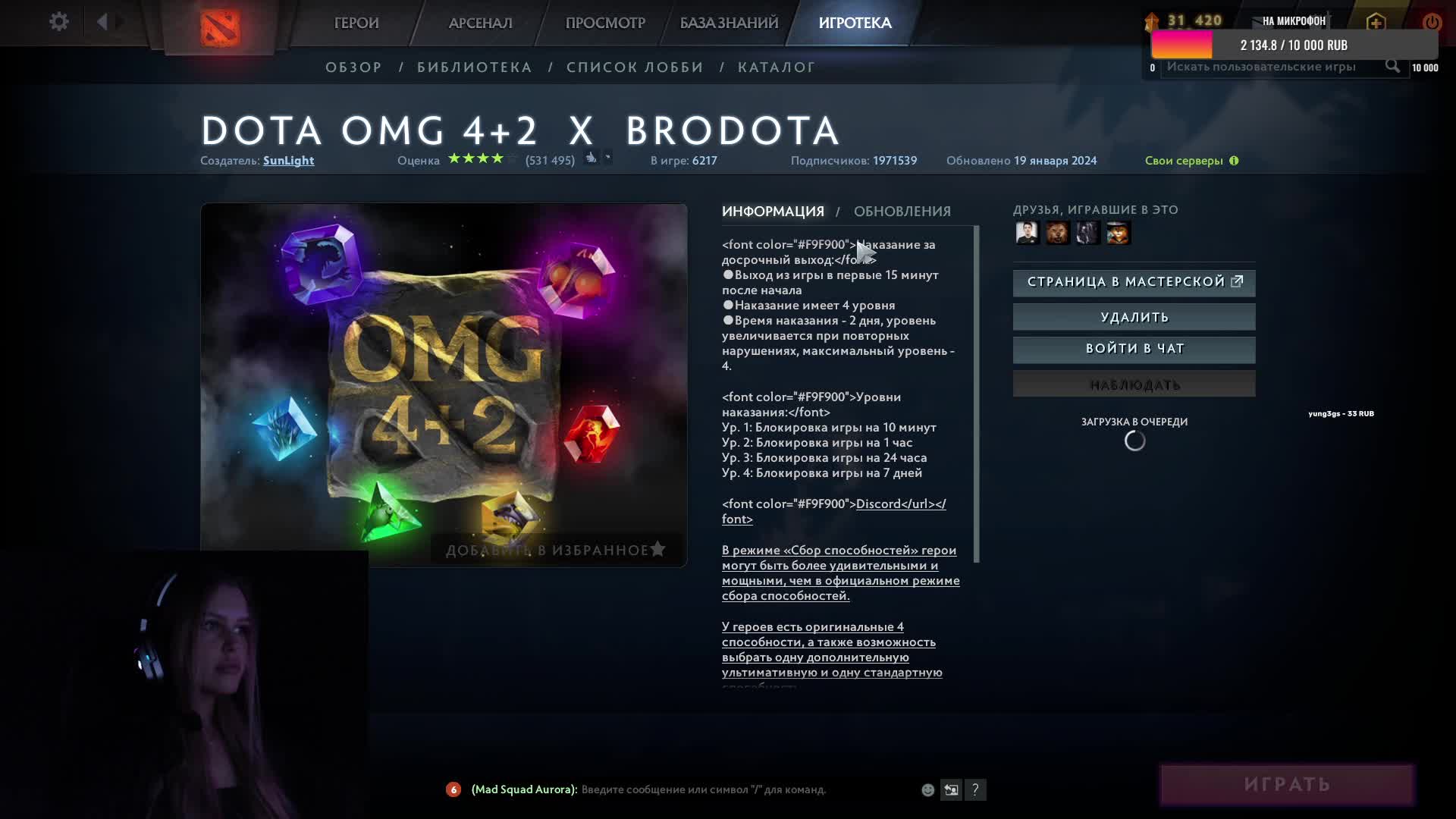This screenshot has width=1456, height=819.
Task: Click the chat help question mark icon
Action: point(975,790)
